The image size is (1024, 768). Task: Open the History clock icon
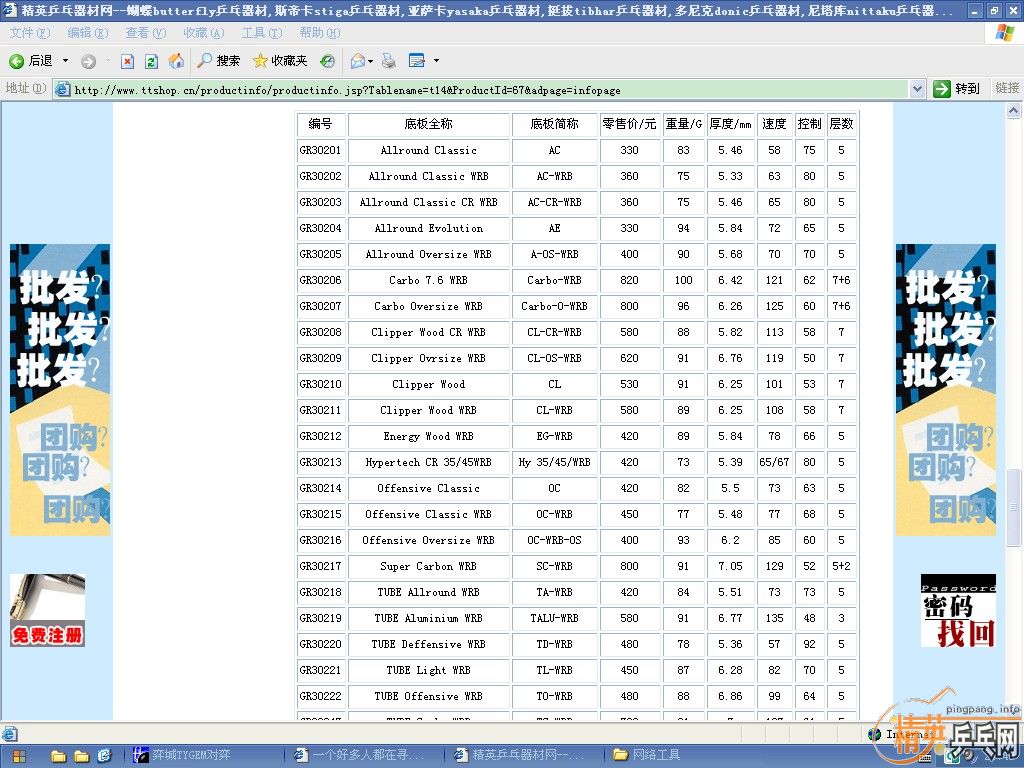(x=327, y=61)
